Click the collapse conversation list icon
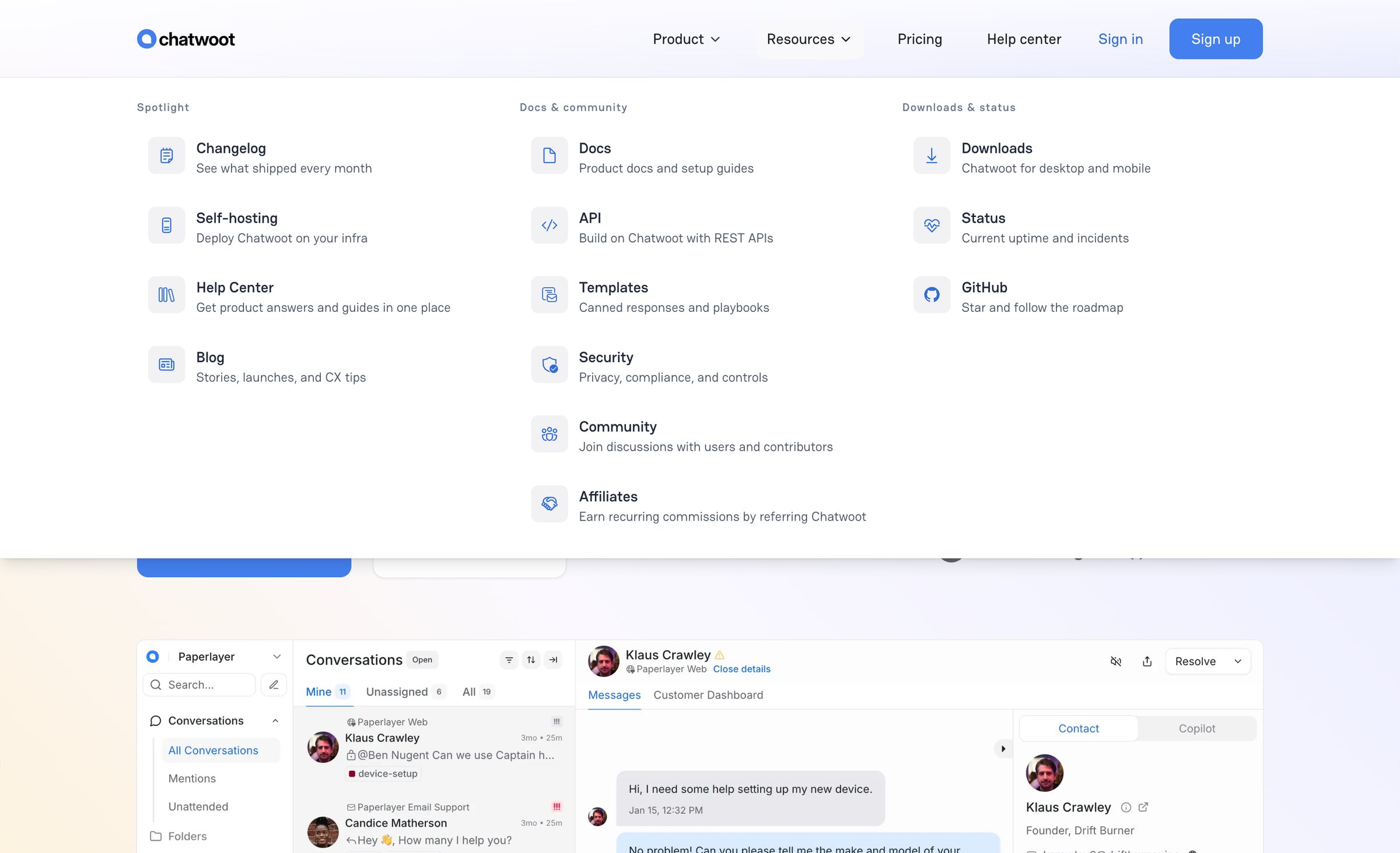 tap(553, 660)
